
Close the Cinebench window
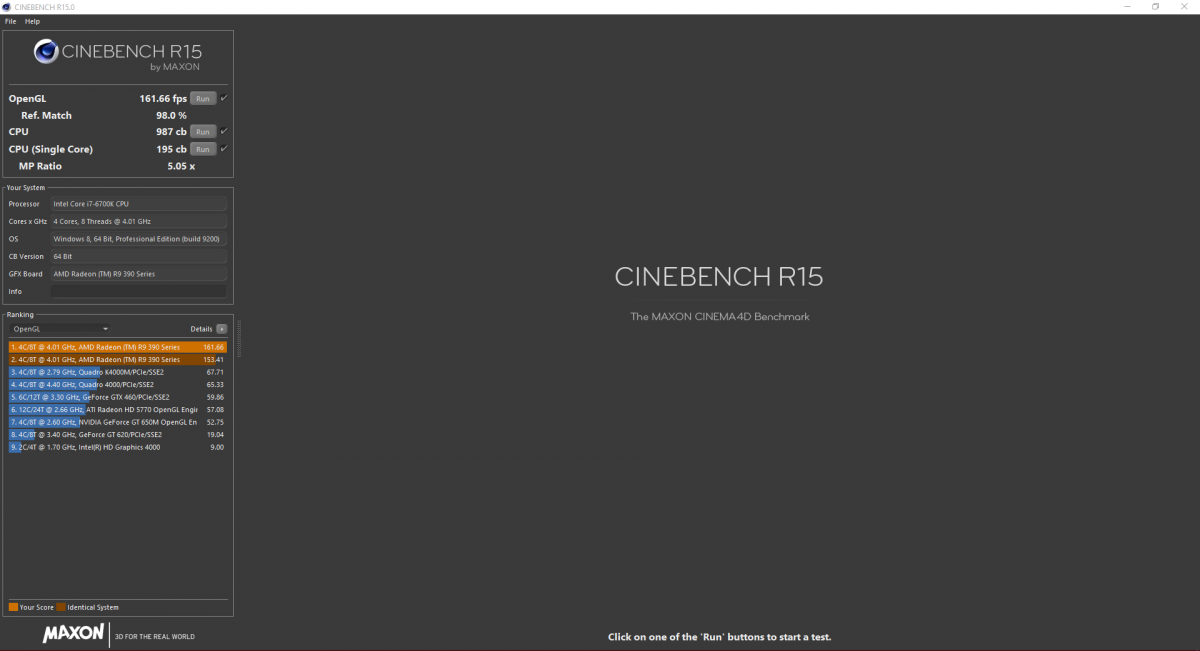[x=1184, y=7]
